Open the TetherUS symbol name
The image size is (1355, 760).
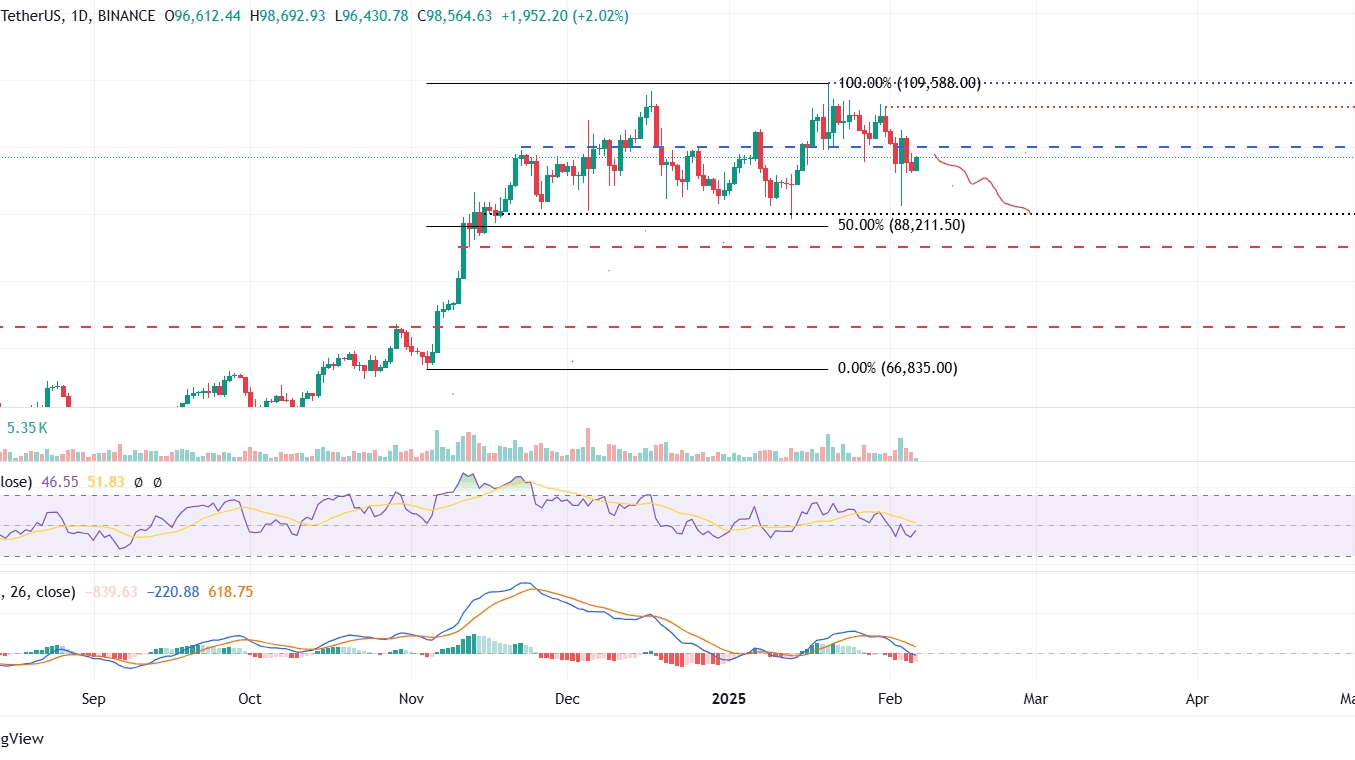click(x=30, y=15)
